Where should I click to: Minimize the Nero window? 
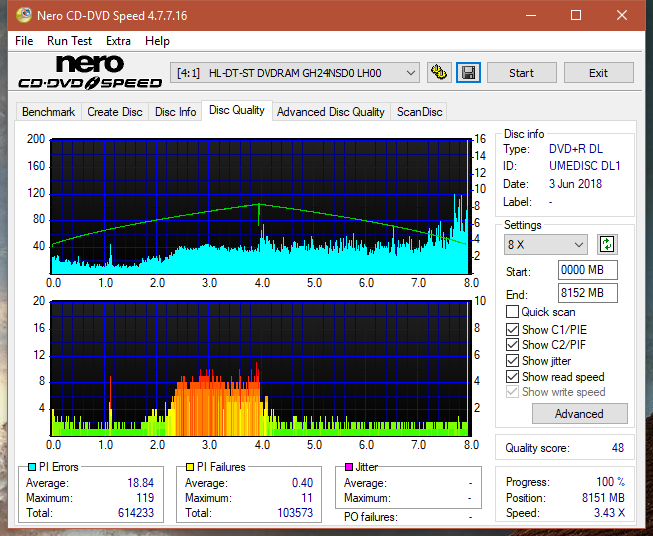[x=531, y=15]
